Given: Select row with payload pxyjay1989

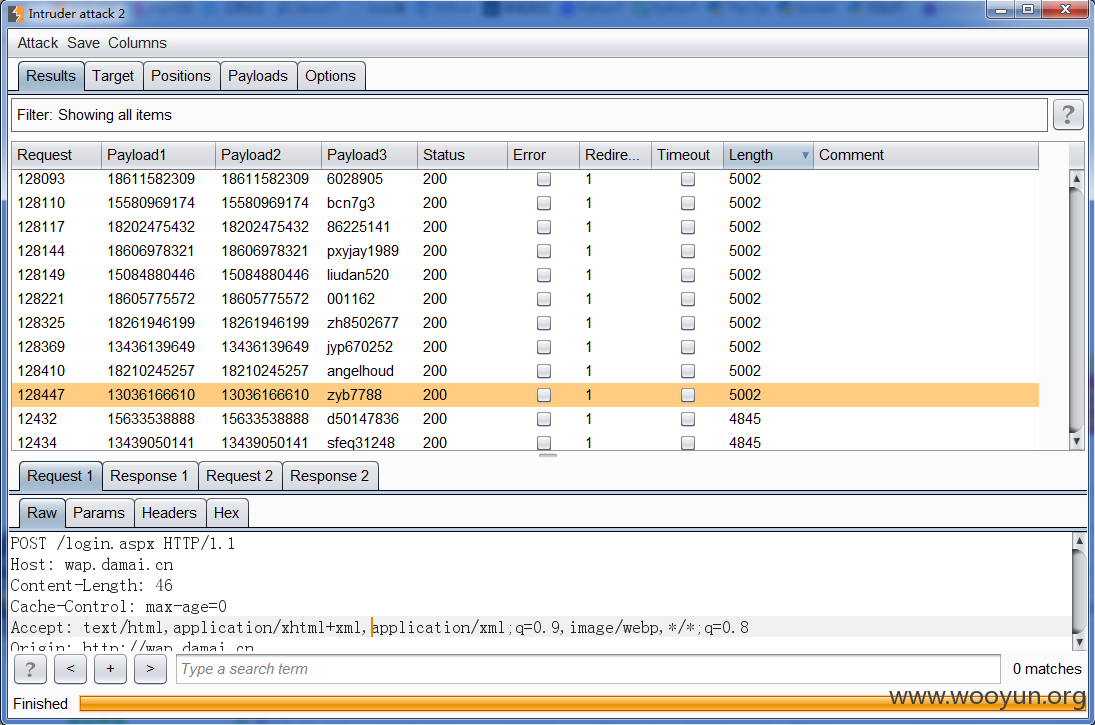Looking at the screenshot, I should (525, 251).
